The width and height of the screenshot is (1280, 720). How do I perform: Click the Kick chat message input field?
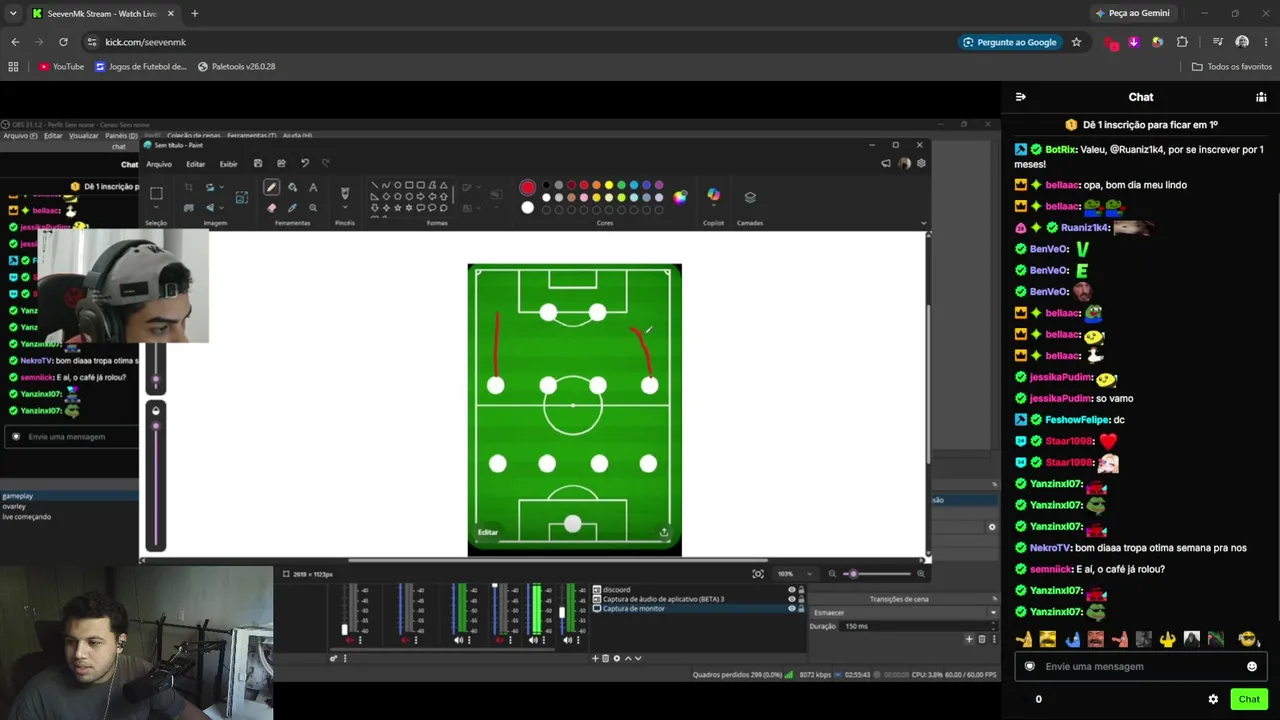click(1140, 666)
